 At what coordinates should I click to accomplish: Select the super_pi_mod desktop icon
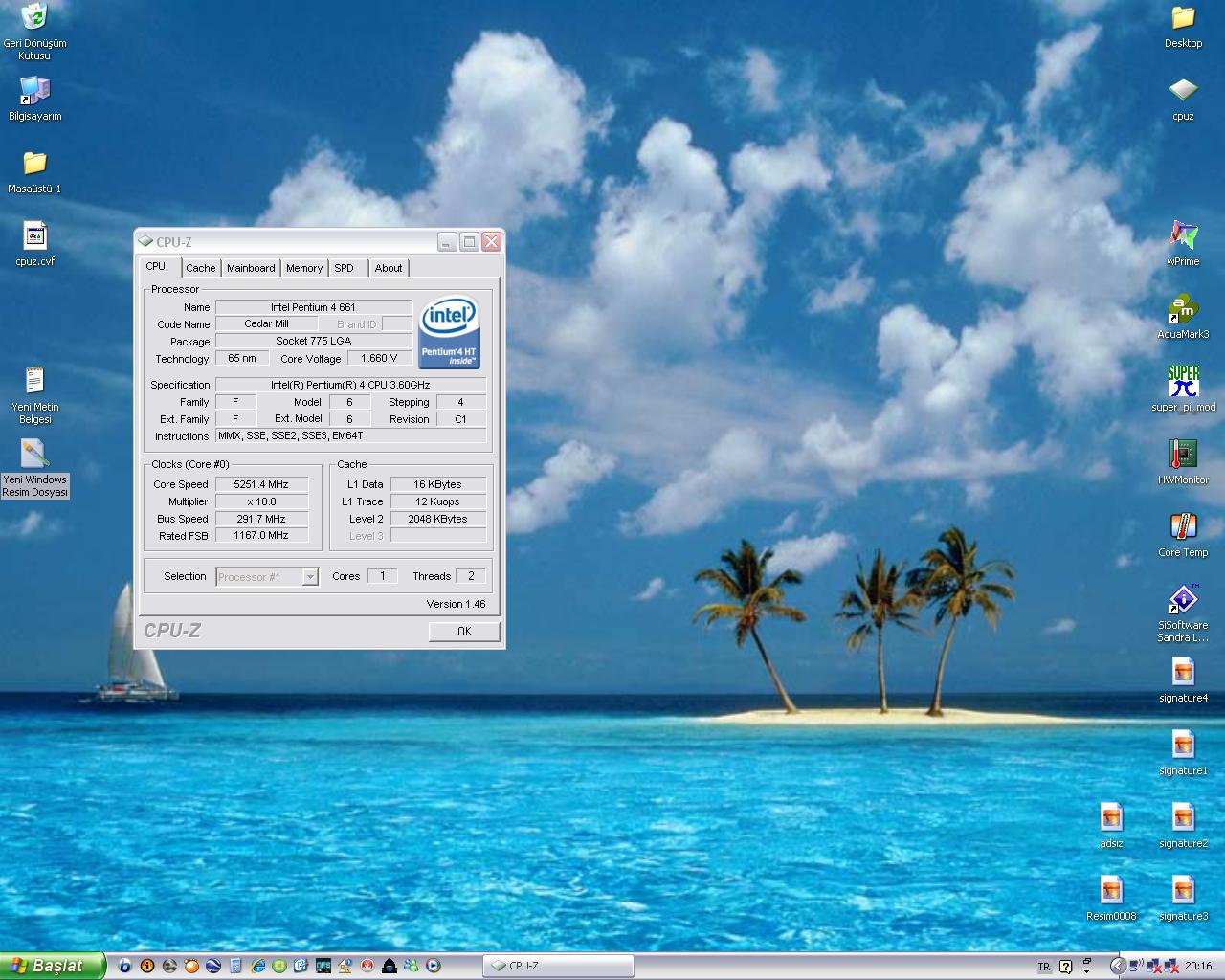tap(1183, 390)
